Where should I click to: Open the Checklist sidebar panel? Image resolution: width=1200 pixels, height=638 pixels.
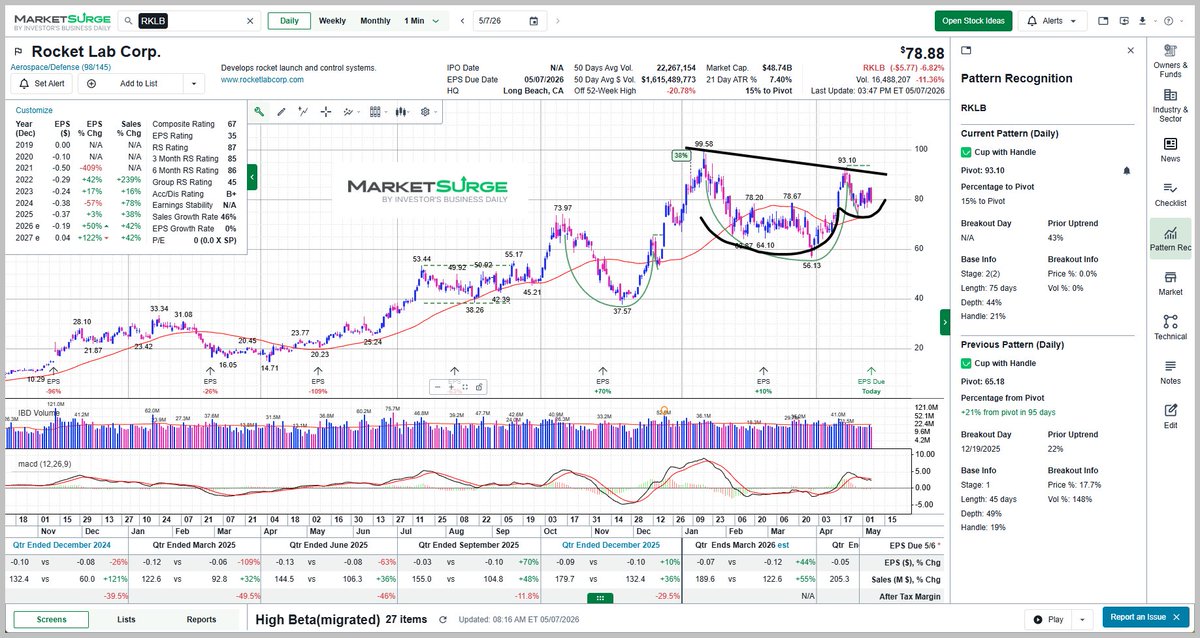(1170, 194)
